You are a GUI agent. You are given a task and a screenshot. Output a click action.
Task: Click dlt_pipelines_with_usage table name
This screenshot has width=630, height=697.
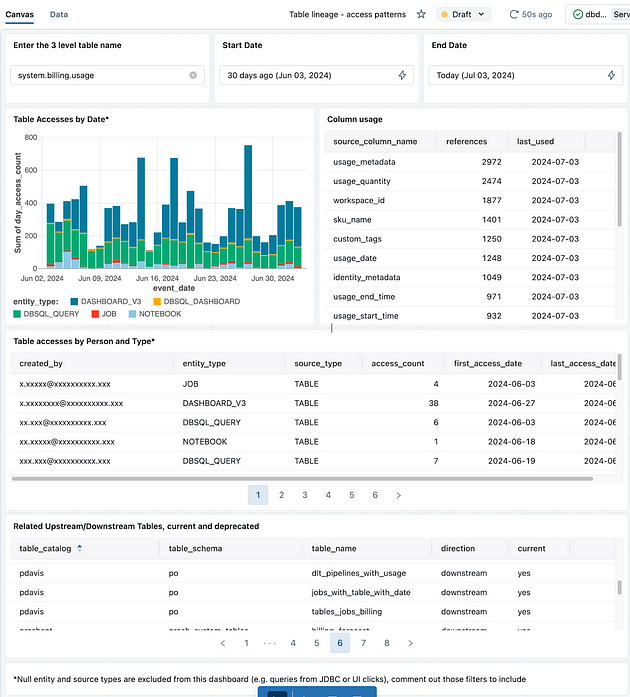tap(358, 573)
